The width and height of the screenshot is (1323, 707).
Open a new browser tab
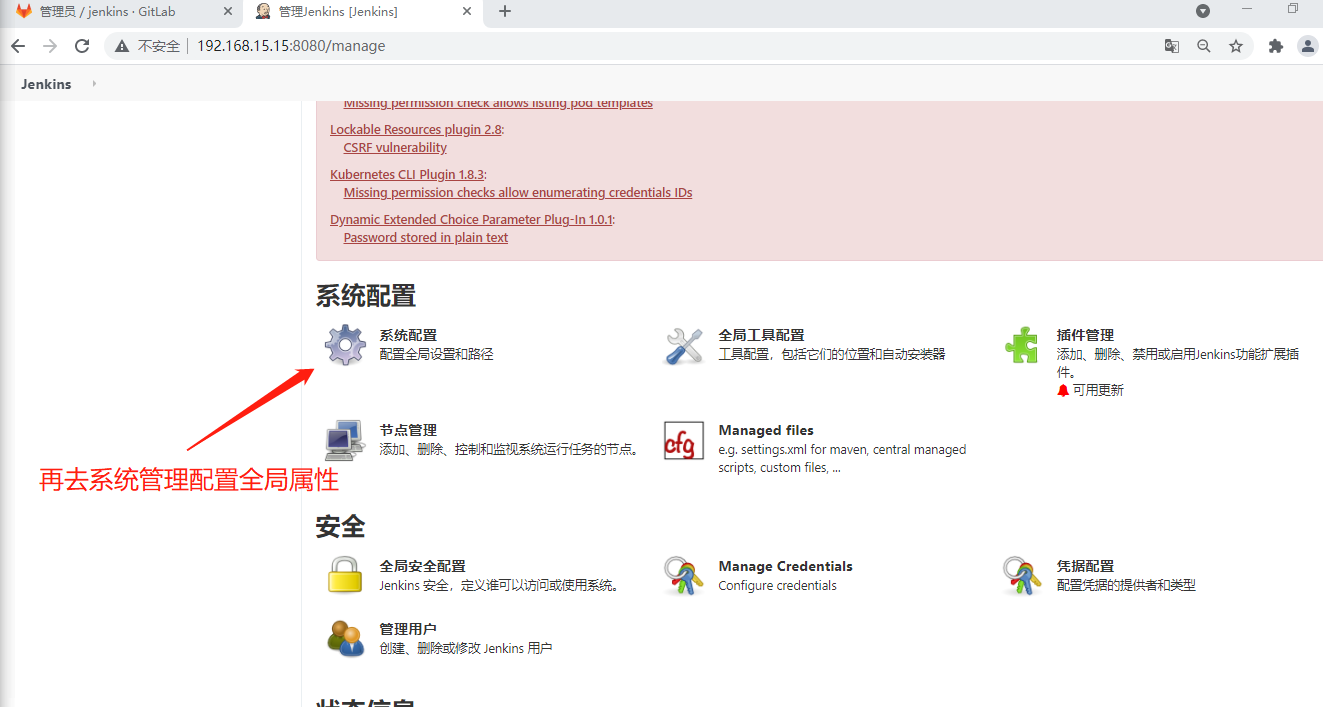(505, 12)
